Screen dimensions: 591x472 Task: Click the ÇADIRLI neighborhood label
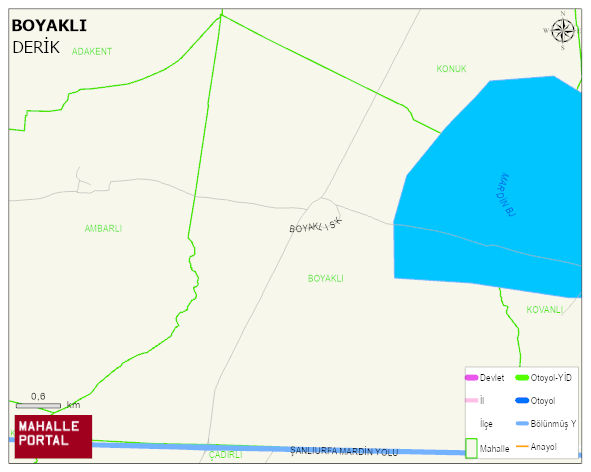click(225, 455)
